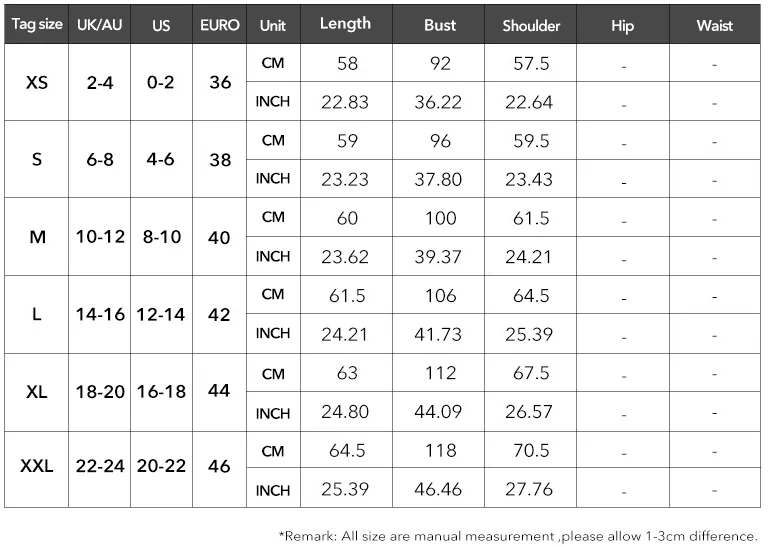Select the 27.76 shoulder inch value
This screenshot has height=547, width=770.
(x=529, y=489)
